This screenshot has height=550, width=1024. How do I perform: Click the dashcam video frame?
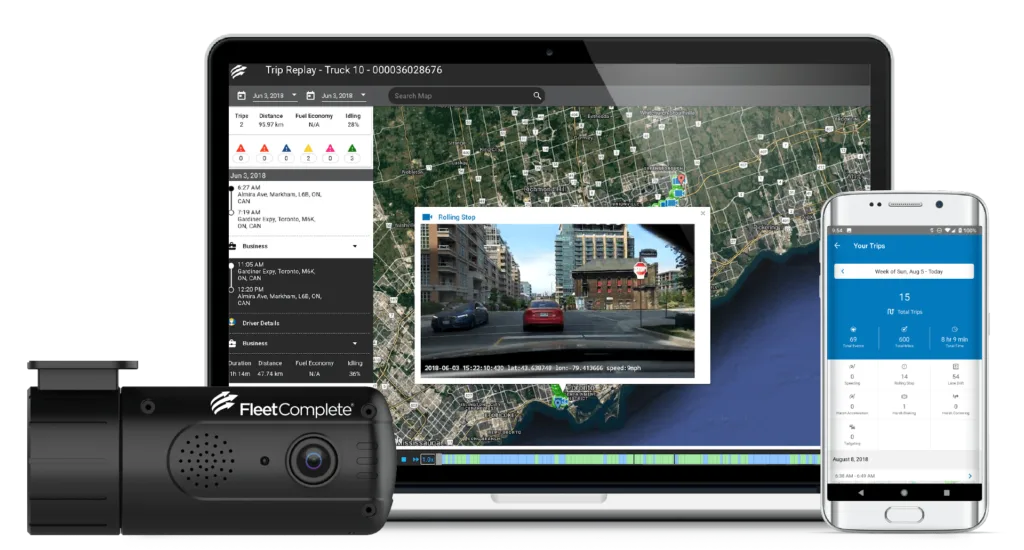click(x=558, y=300)
